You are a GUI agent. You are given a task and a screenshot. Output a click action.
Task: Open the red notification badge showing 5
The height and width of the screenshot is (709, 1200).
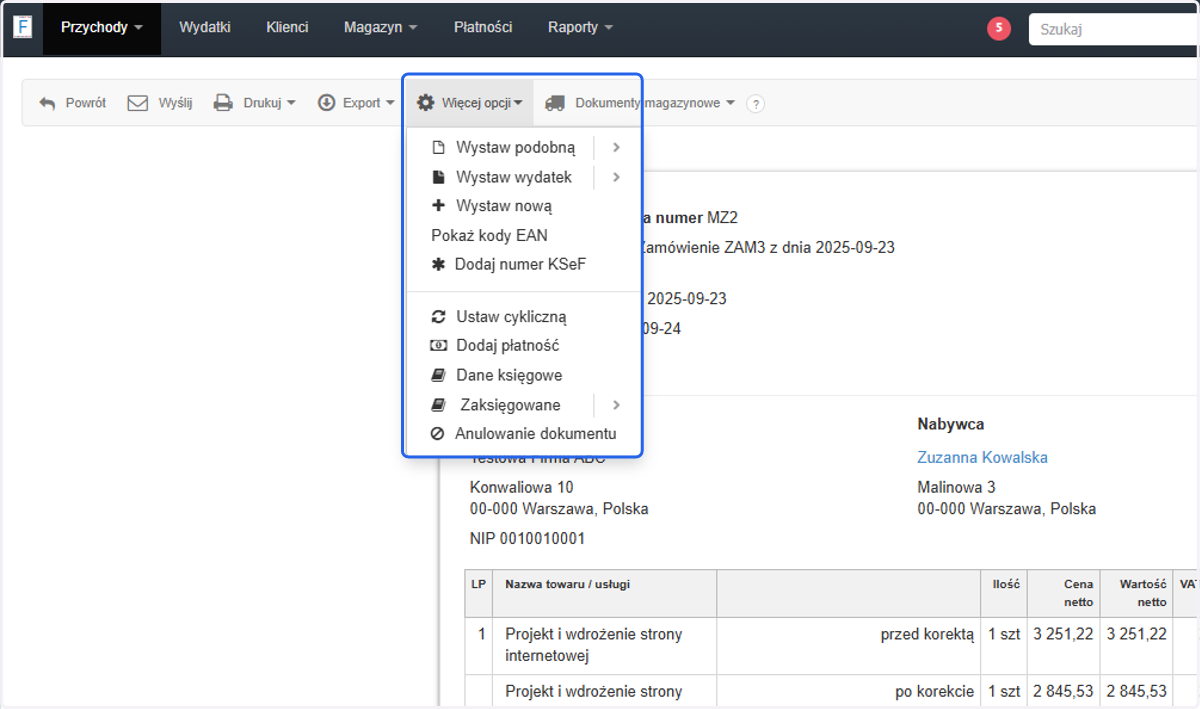(998, 28)
